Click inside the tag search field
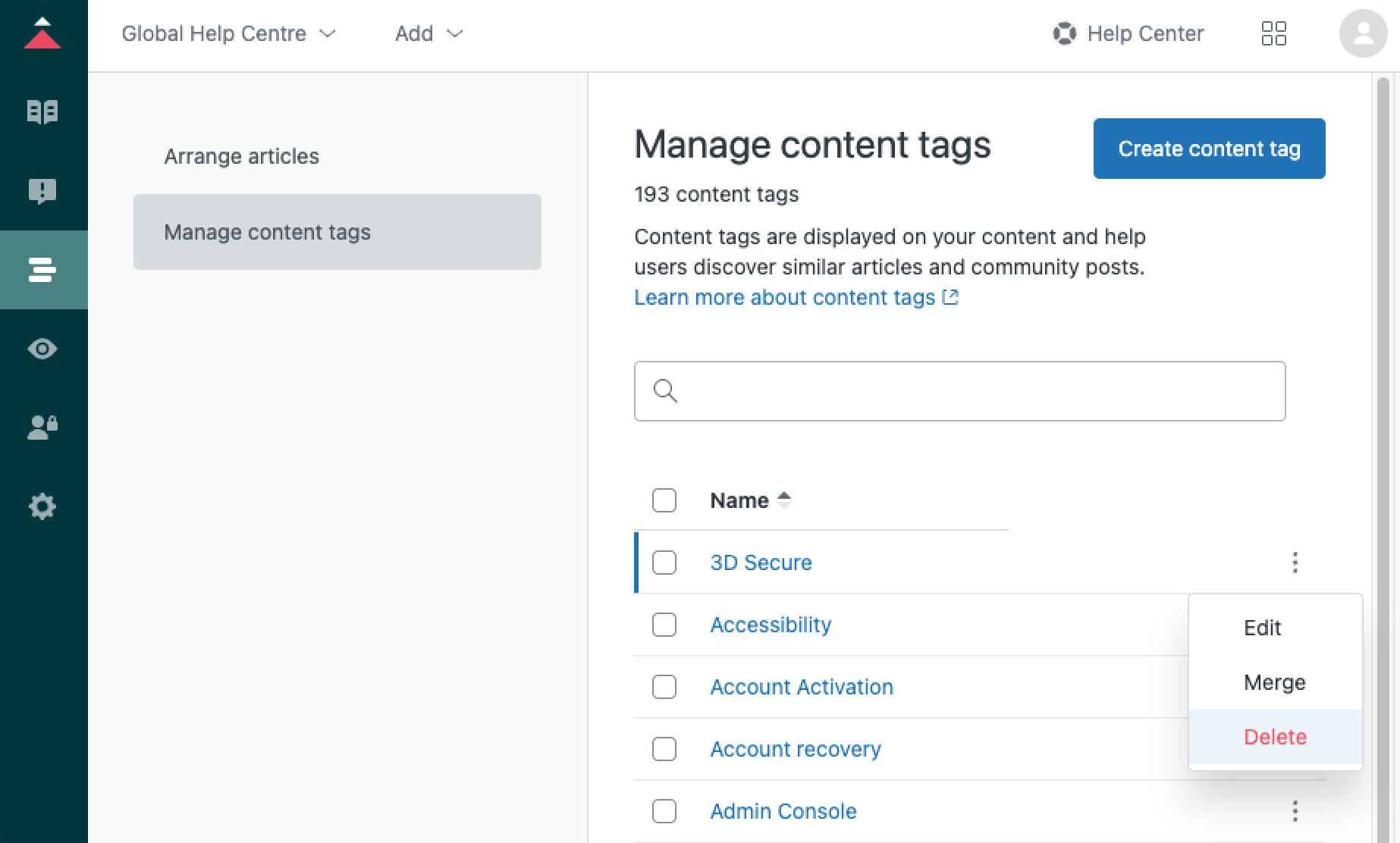 tap(959, 391)
